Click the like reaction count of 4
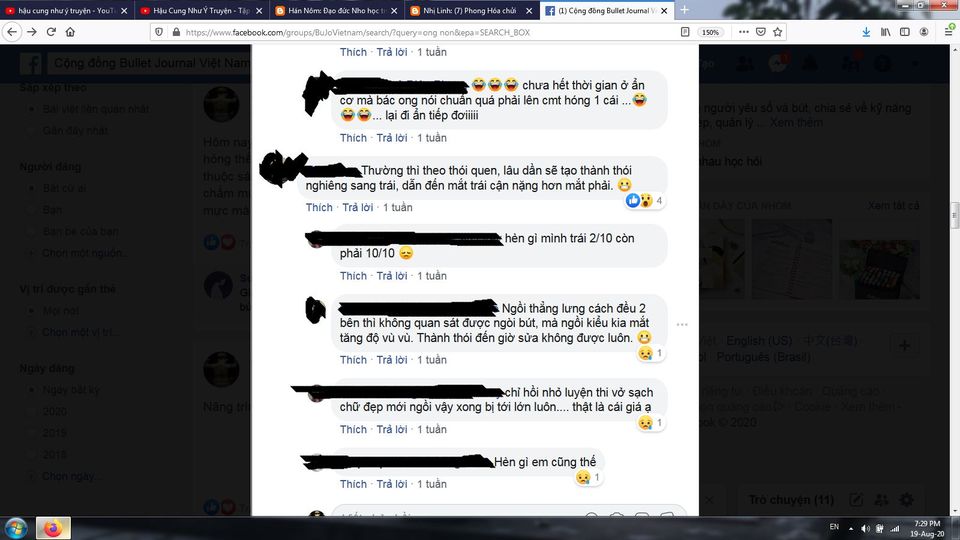This screenshot has height=540, width=960. (x=659, y=200)
